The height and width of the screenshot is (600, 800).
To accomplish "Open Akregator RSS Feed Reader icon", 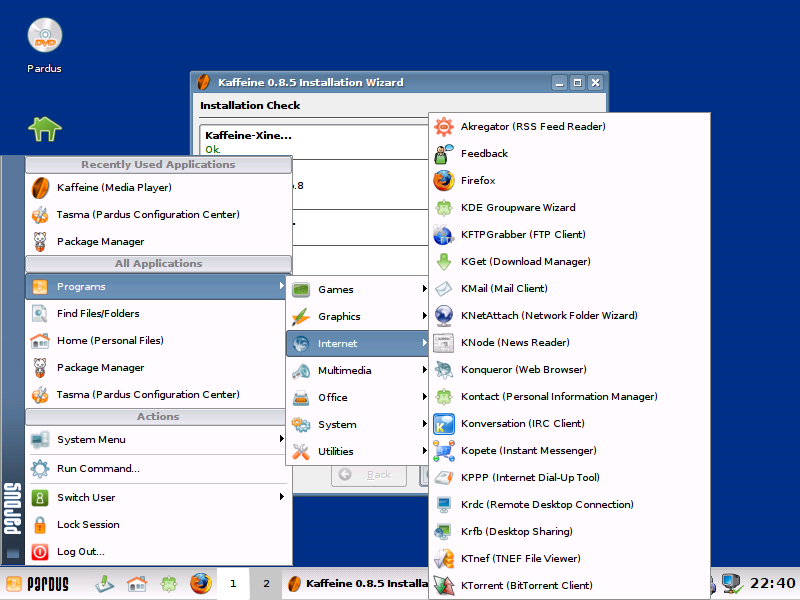I will click(444, 127).
